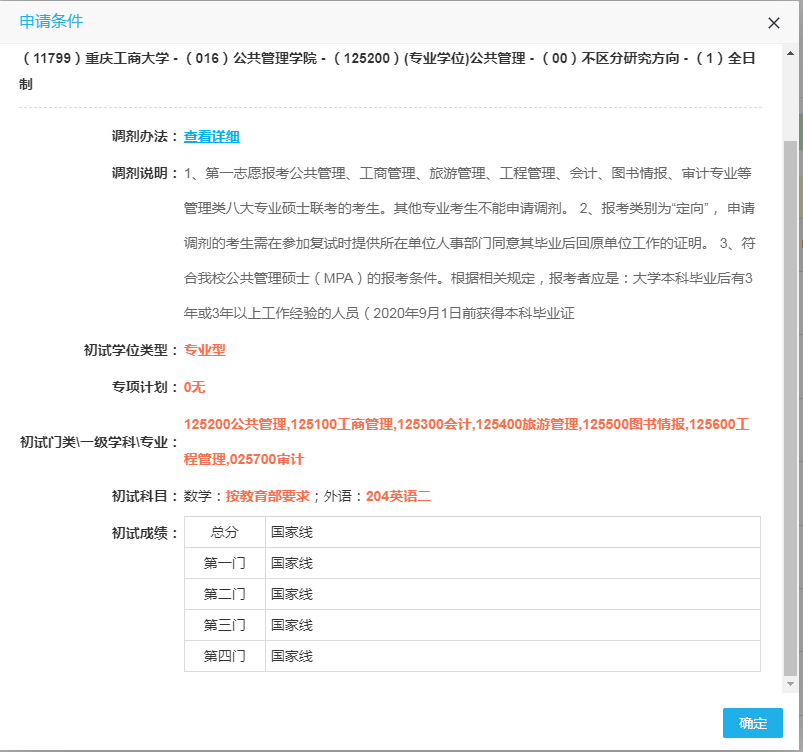Screen dimensions: 803x752
Task: Click the 0无 special plan value
Action: pos(195,387)
